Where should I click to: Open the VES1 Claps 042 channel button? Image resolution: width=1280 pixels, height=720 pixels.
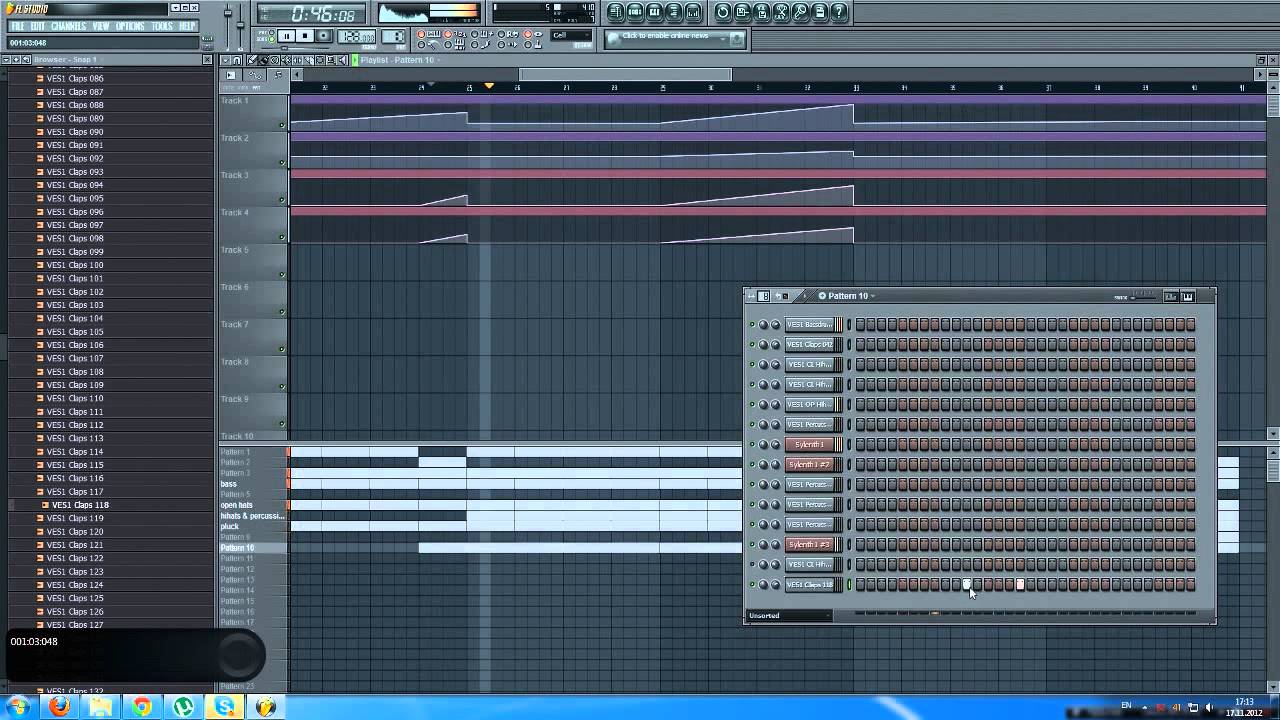coord(809,344)
